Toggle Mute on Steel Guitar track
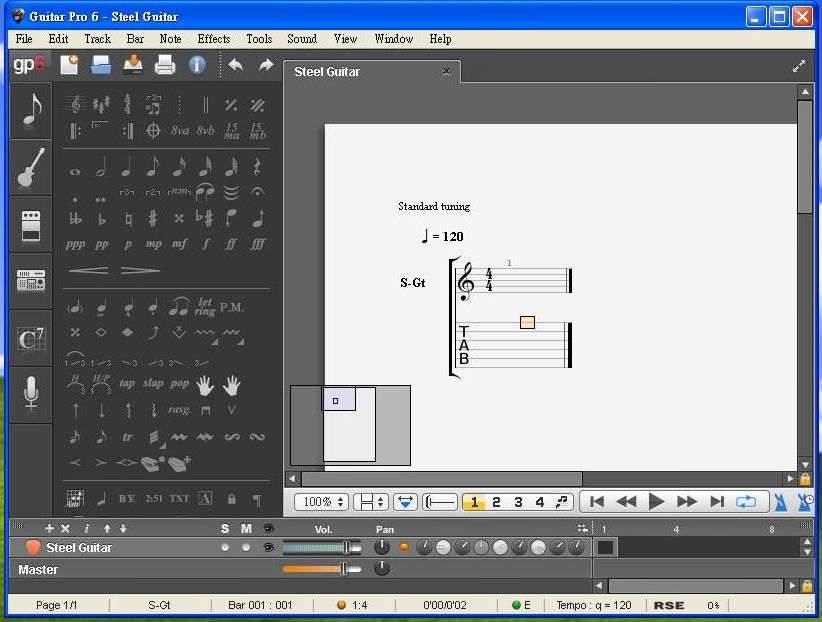The image size is (822, 622). [246, 548]
